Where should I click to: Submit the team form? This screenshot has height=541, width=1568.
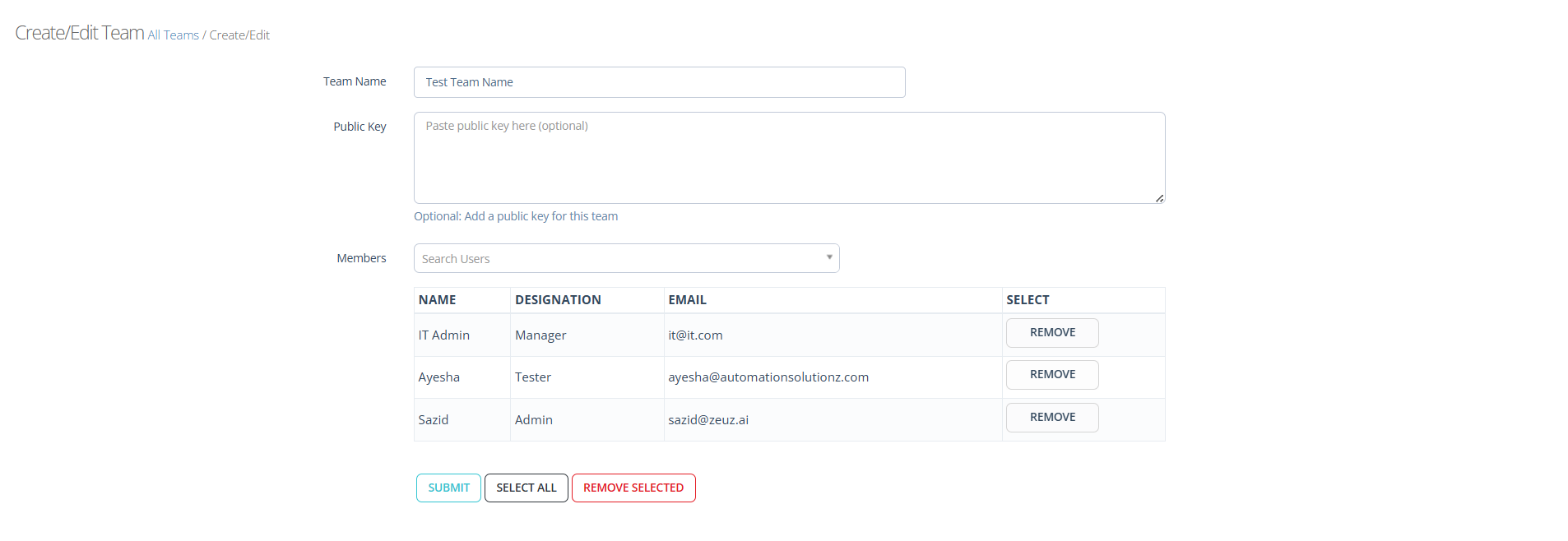pos(448,488)
